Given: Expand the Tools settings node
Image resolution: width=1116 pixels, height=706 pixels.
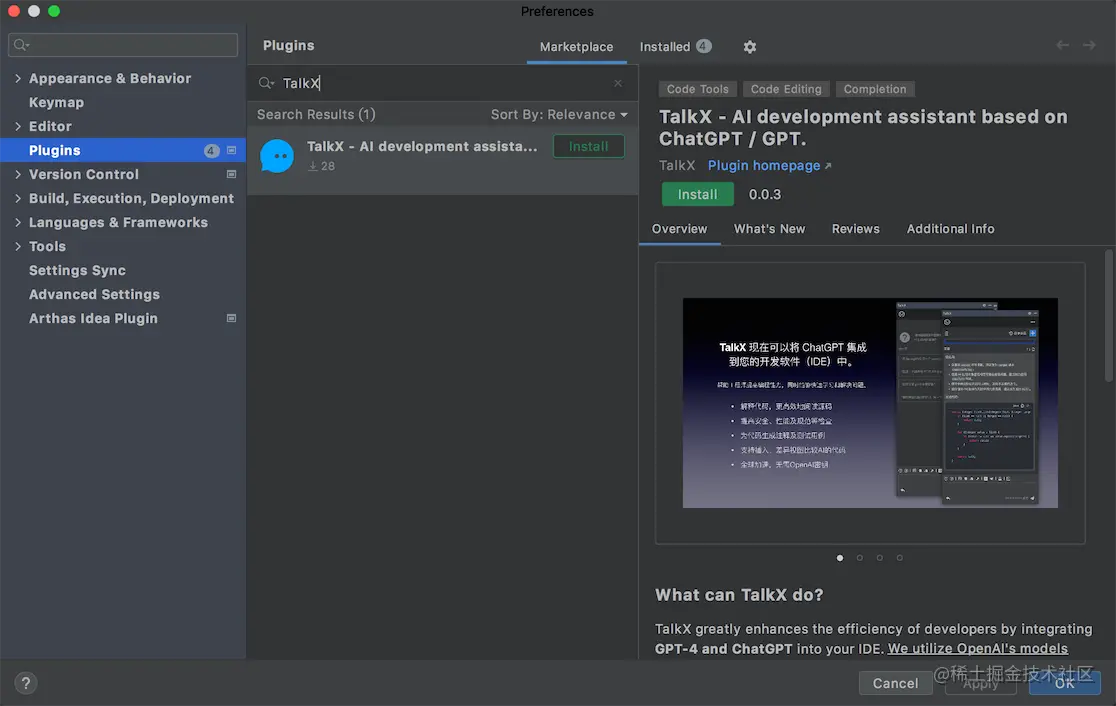Looking at the screenshot, I should tap(18, 246).
